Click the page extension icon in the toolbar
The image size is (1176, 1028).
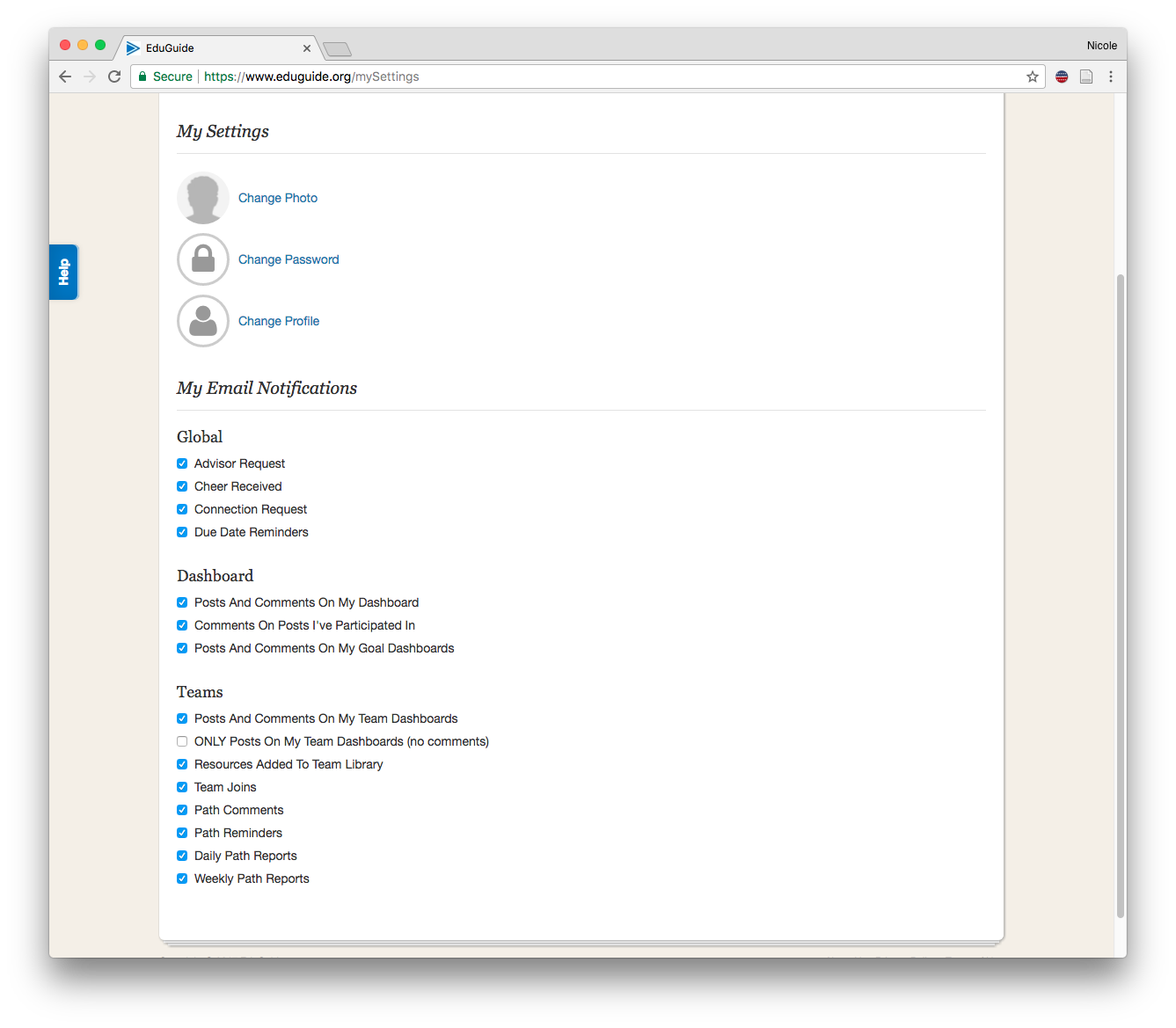1086,77
